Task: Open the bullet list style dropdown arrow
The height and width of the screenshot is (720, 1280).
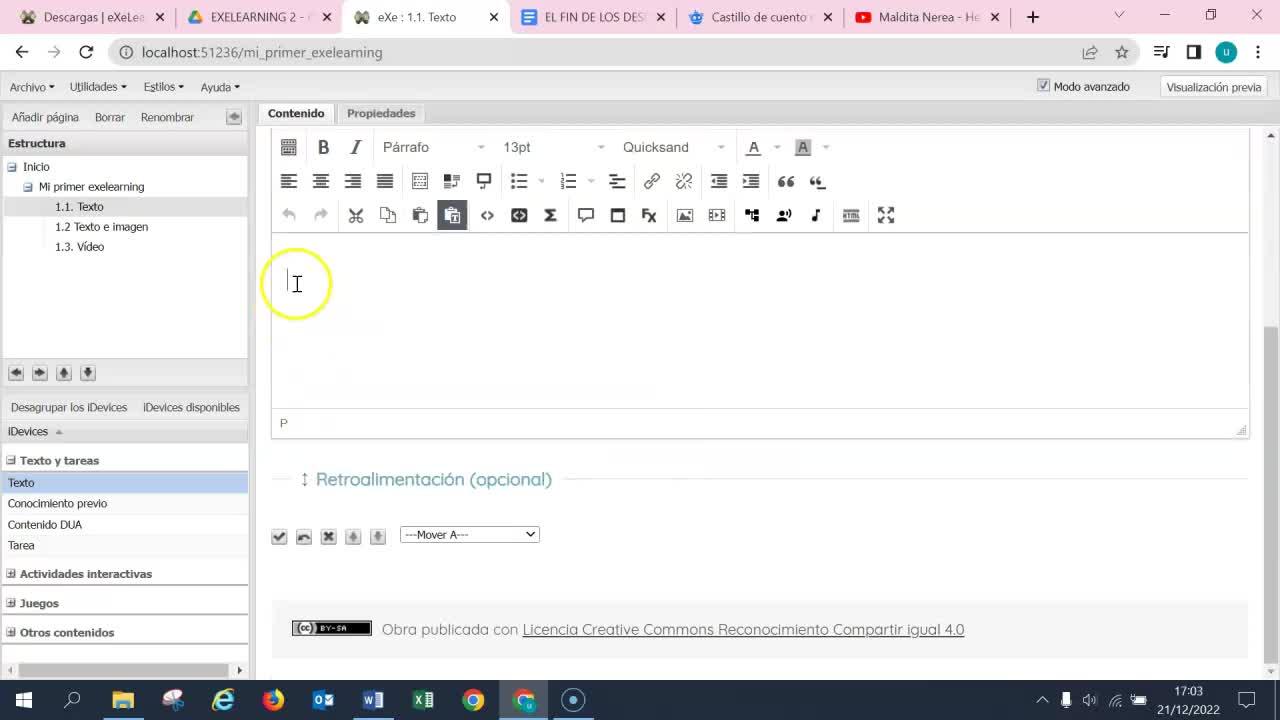Action: (542, 181)
